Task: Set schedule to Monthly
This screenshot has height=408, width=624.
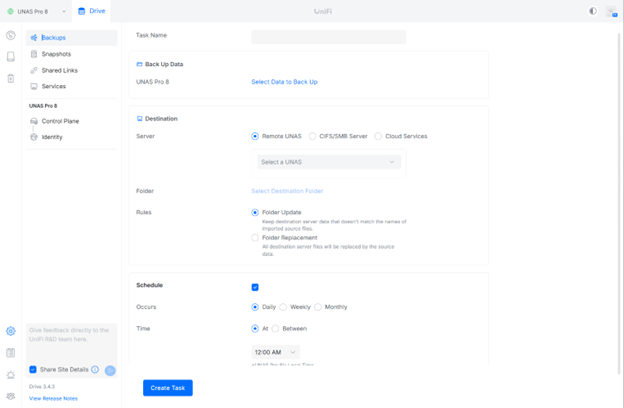Action: [x=318, y=307]
